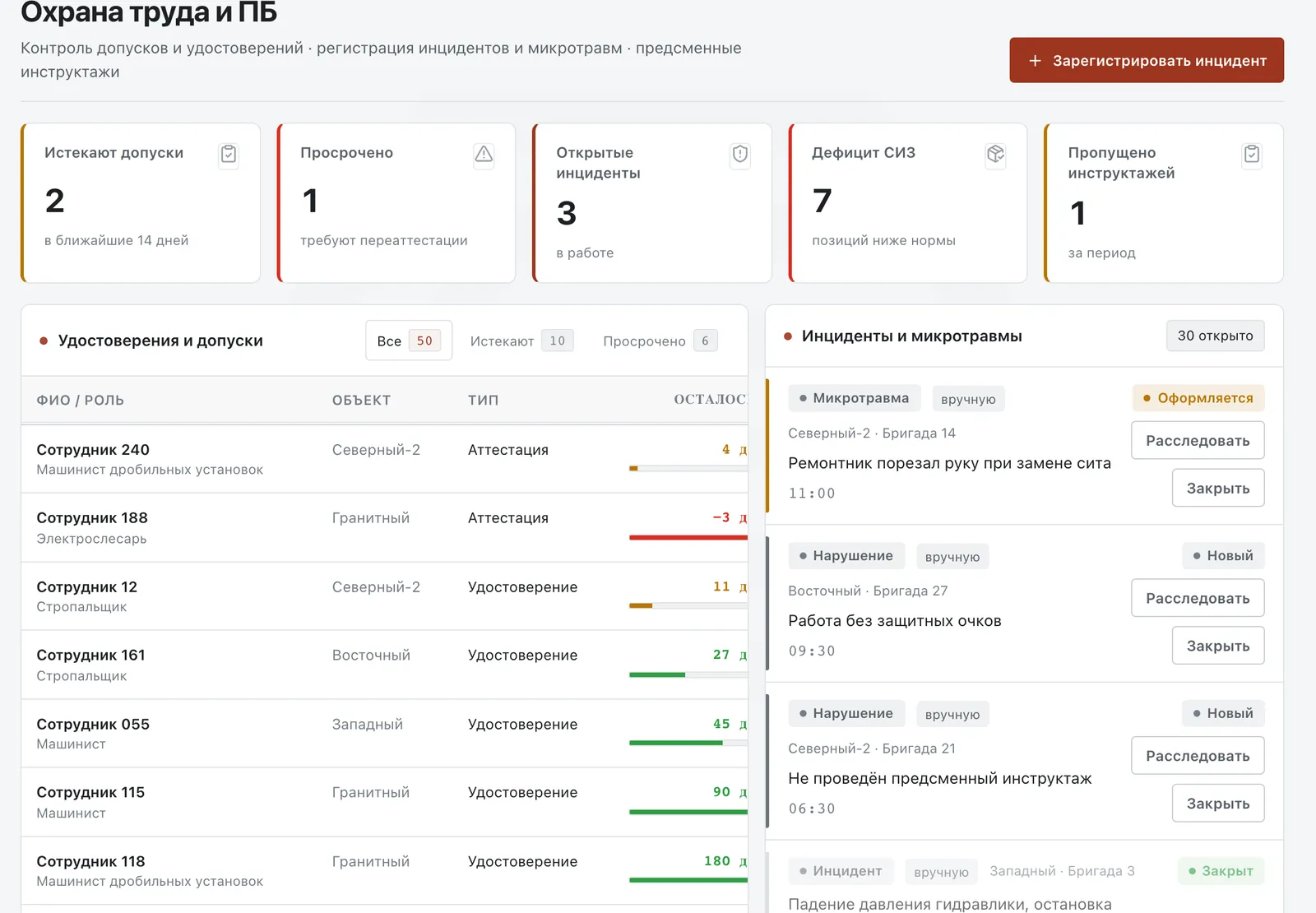
Task: Click Расследовать for the Ремонтник порезал руку incident
Action: click(1198, 441)
